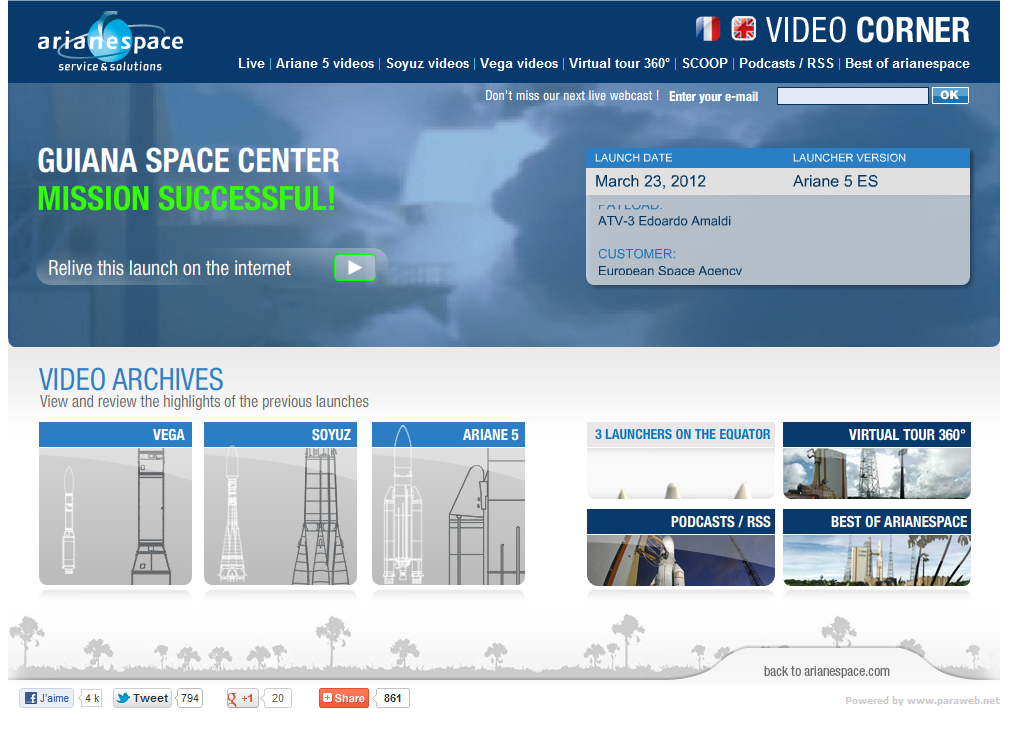Open Ariane 5 videos section
This screenshot has height=738, width=1015.
(x=325, y=63)
